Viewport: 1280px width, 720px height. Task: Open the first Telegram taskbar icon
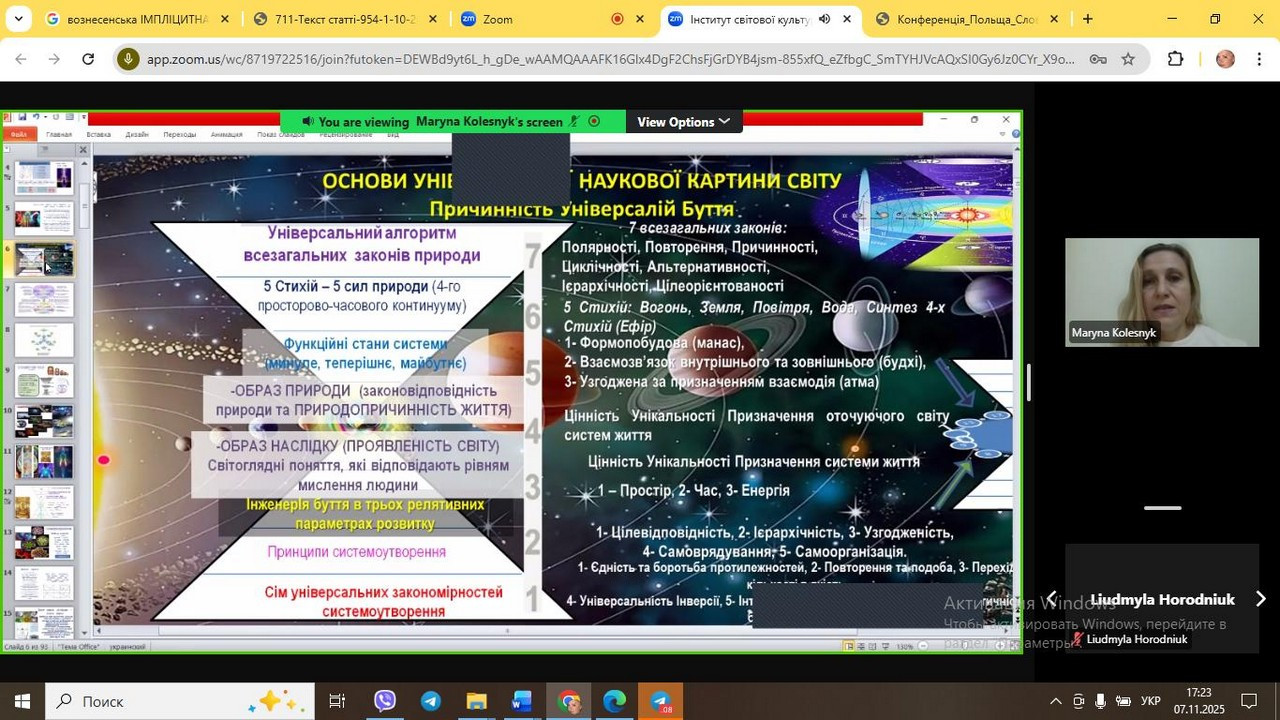pos(431,701)
